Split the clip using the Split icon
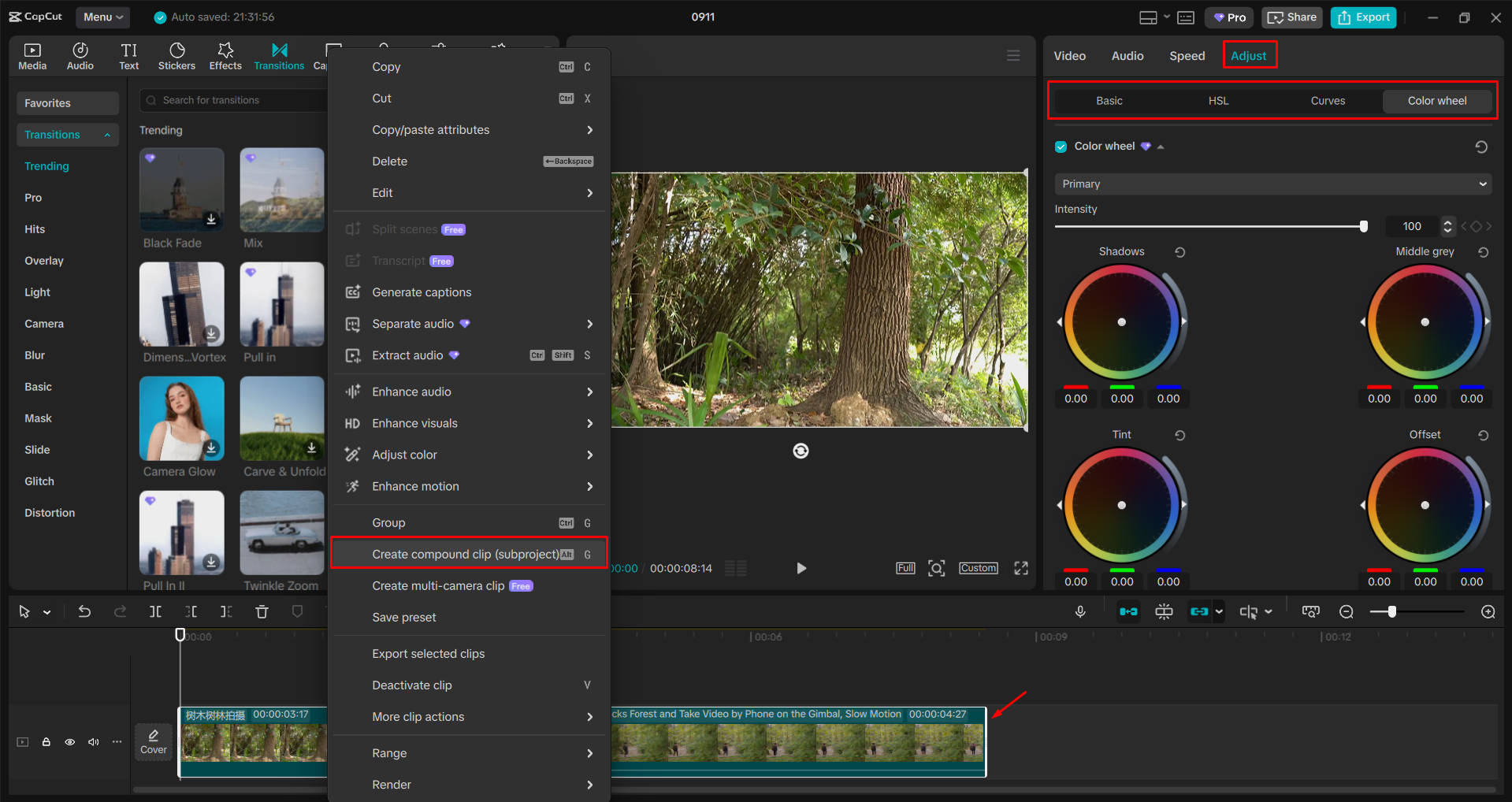The width and height of the screenshot is (1512, 802). coord(155,611)
